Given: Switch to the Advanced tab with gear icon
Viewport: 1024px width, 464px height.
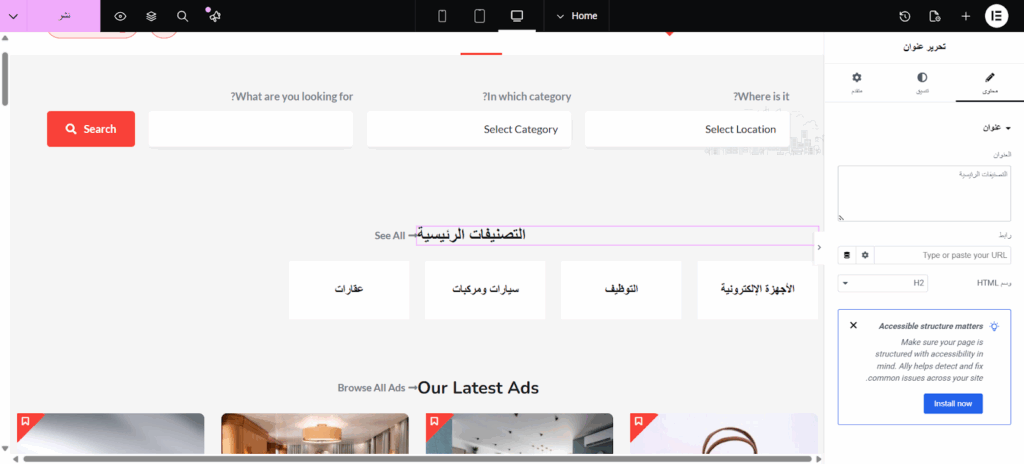Looking at the screenshot, I should 857,81.
